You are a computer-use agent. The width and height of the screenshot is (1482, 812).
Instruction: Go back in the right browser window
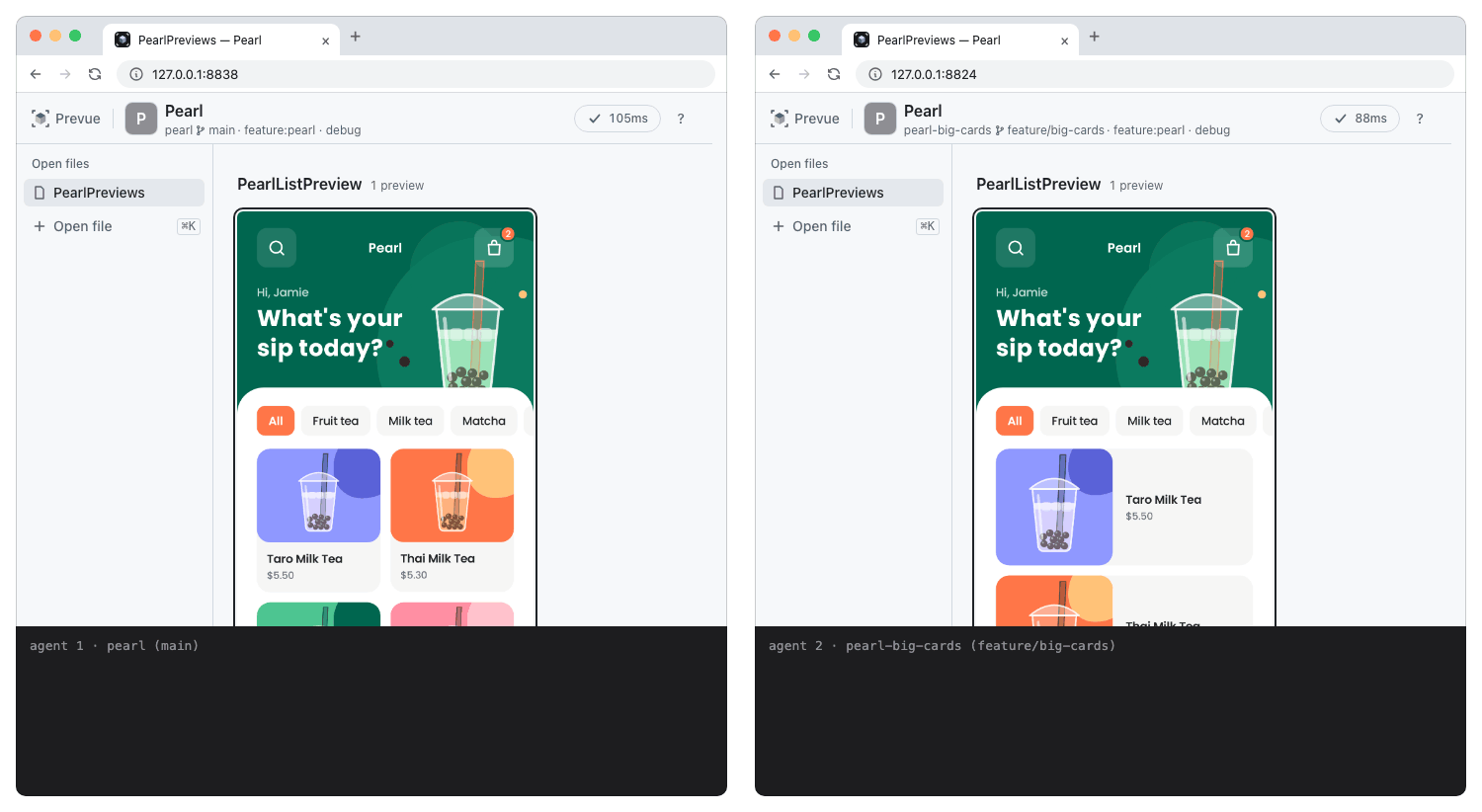pos(775,74)
